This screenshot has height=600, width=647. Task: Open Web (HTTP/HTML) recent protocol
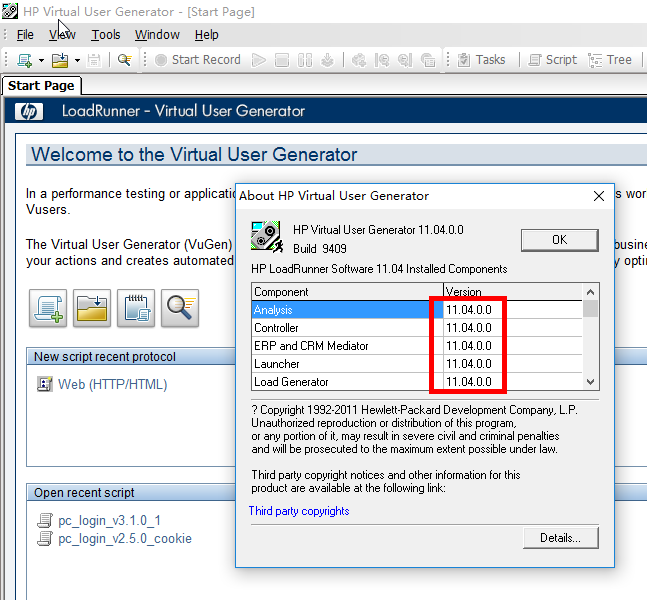[x=113, y=385]
